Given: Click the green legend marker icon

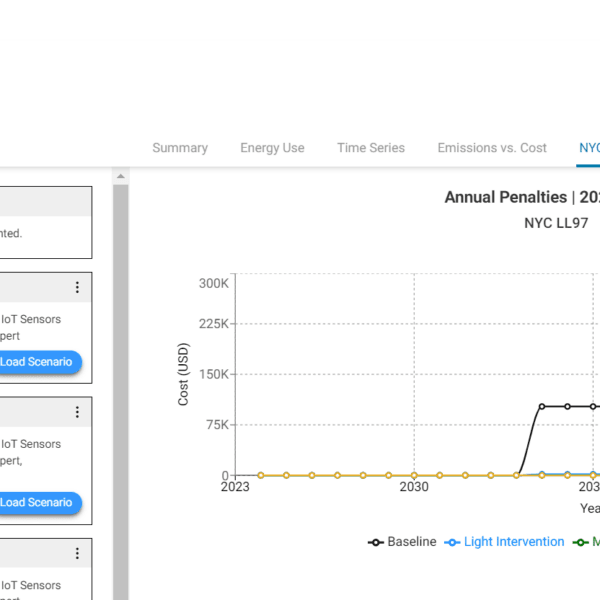Looking at the screenshot, I should (x=581, y=542).
